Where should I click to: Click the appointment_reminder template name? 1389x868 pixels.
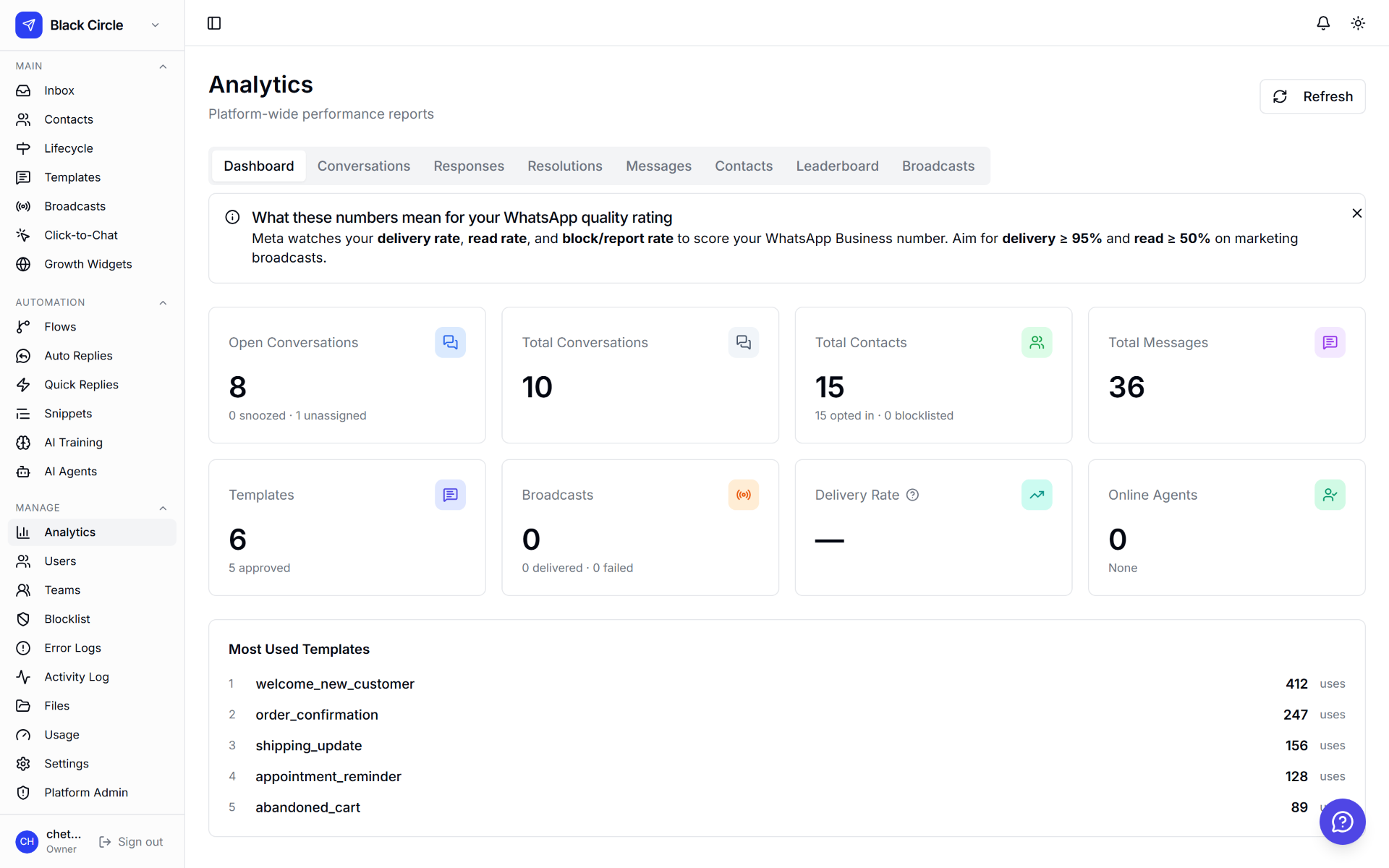[328, 777]
